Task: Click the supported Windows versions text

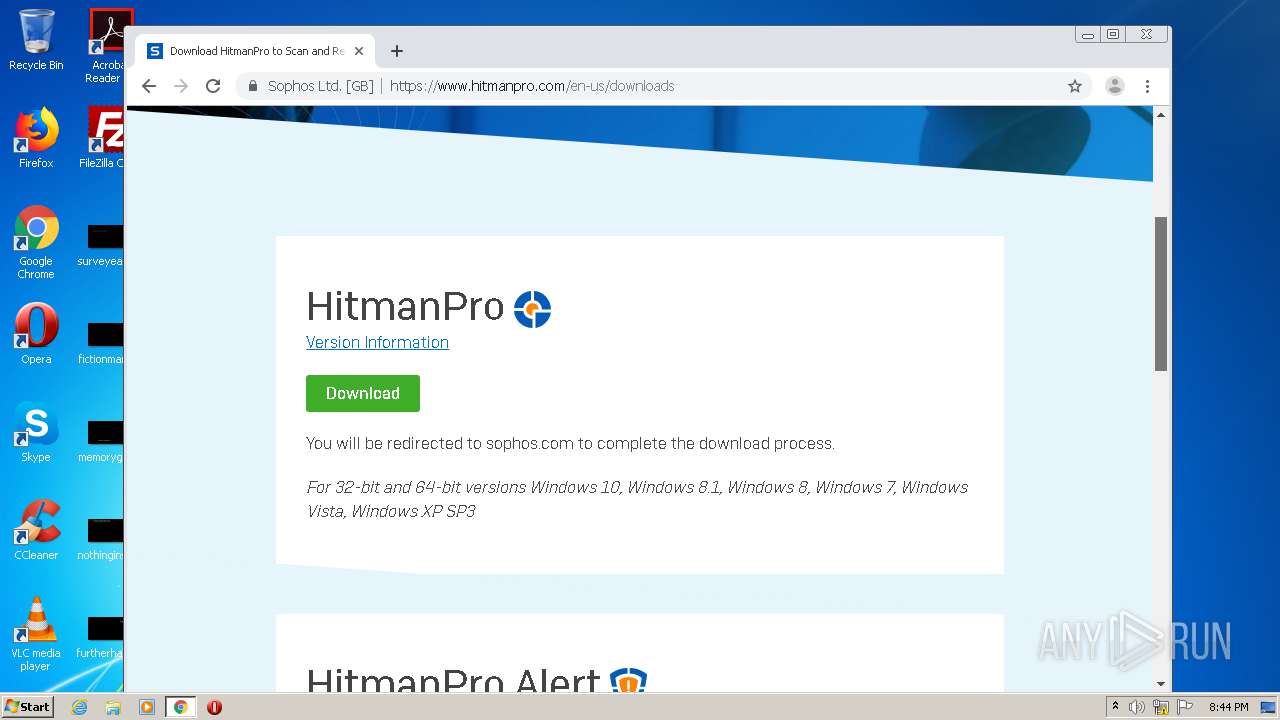Action: click(637, 499)
